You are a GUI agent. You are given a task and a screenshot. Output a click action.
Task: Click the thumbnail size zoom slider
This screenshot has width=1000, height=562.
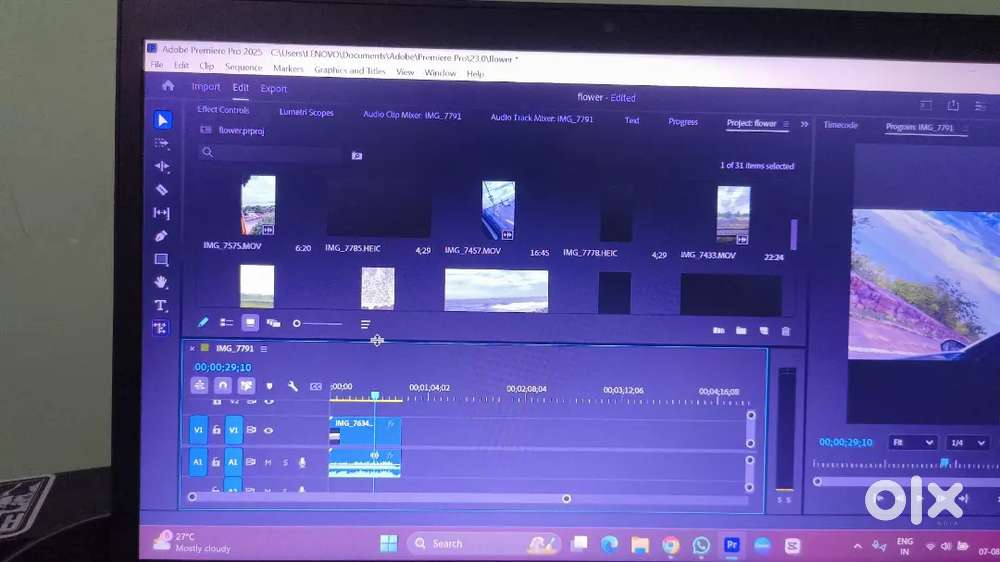318,323
